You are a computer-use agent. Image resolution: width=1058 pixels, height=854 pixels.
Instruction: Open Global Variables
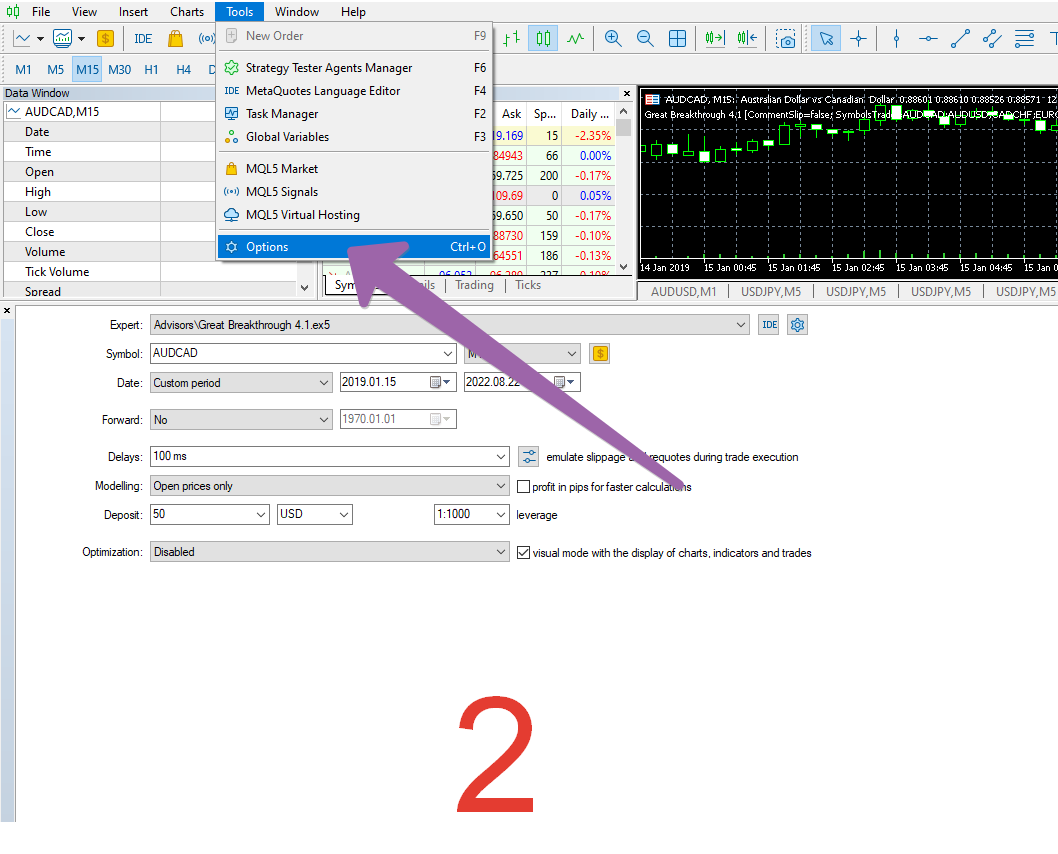[354, 137]
